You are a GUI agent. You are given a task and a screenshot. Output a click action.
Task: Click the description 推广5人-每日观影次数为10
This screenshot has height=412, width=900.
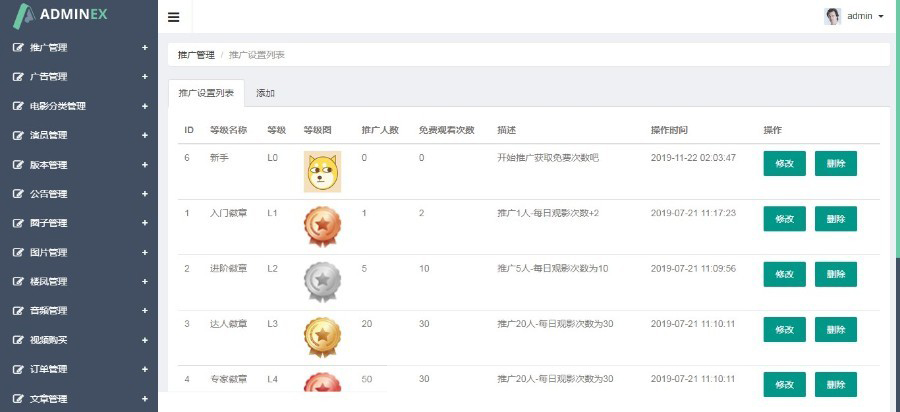pos(553,269)
